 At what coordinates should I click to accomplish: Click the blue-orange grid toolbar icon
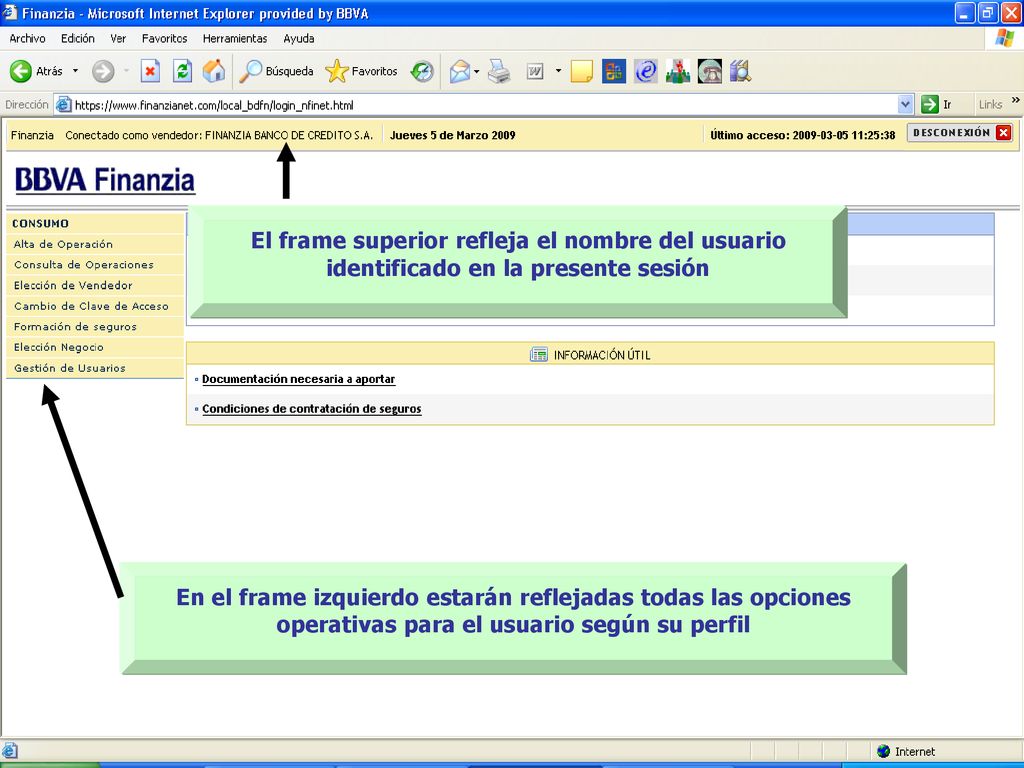tap(613, 71)
